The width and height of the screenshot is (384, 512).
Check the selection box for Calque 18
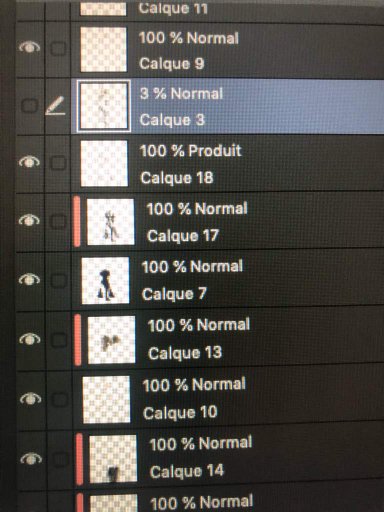tap(58, 163)
